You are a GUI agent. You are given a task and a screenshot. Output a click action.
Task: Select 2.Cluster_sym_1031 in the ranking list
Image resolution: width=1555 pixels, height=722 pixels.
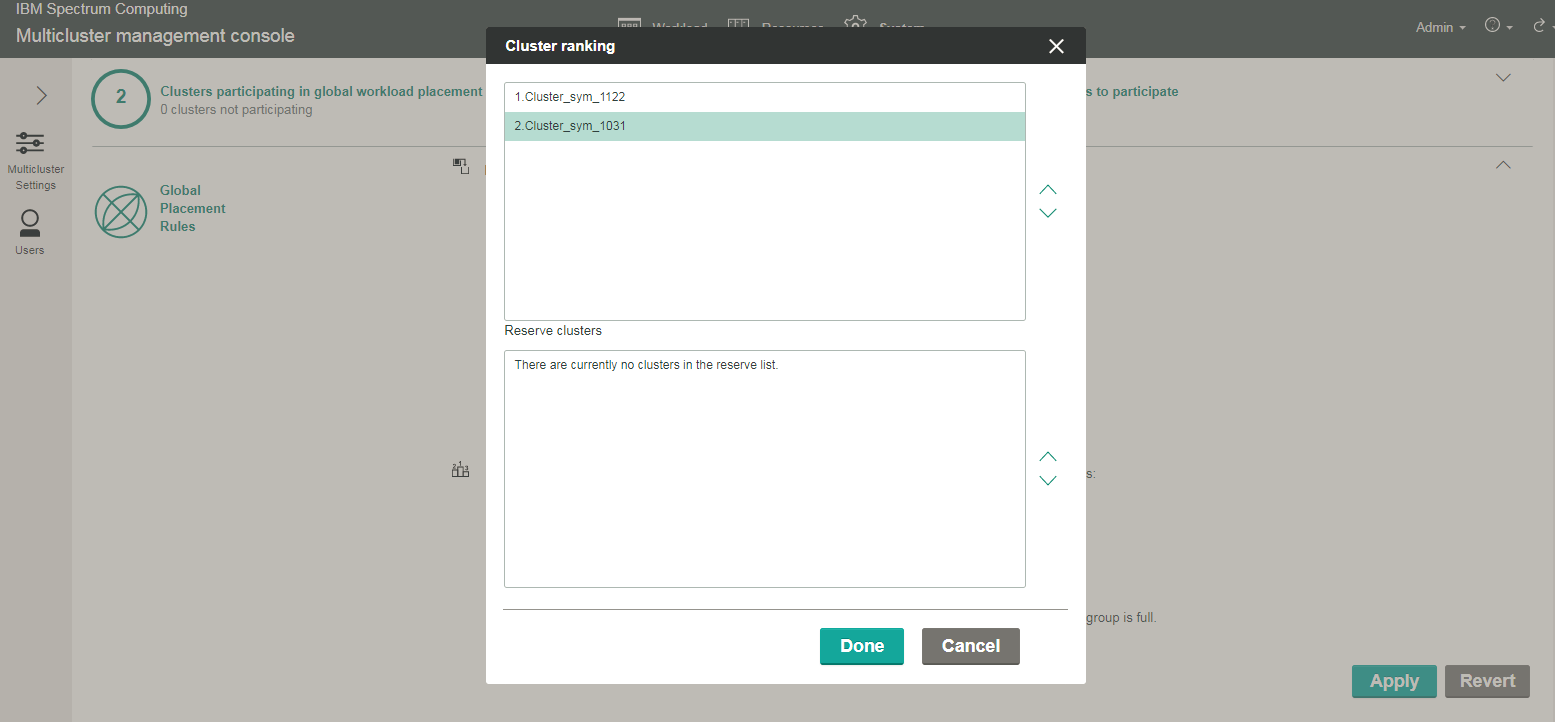[x=765, y=126]
